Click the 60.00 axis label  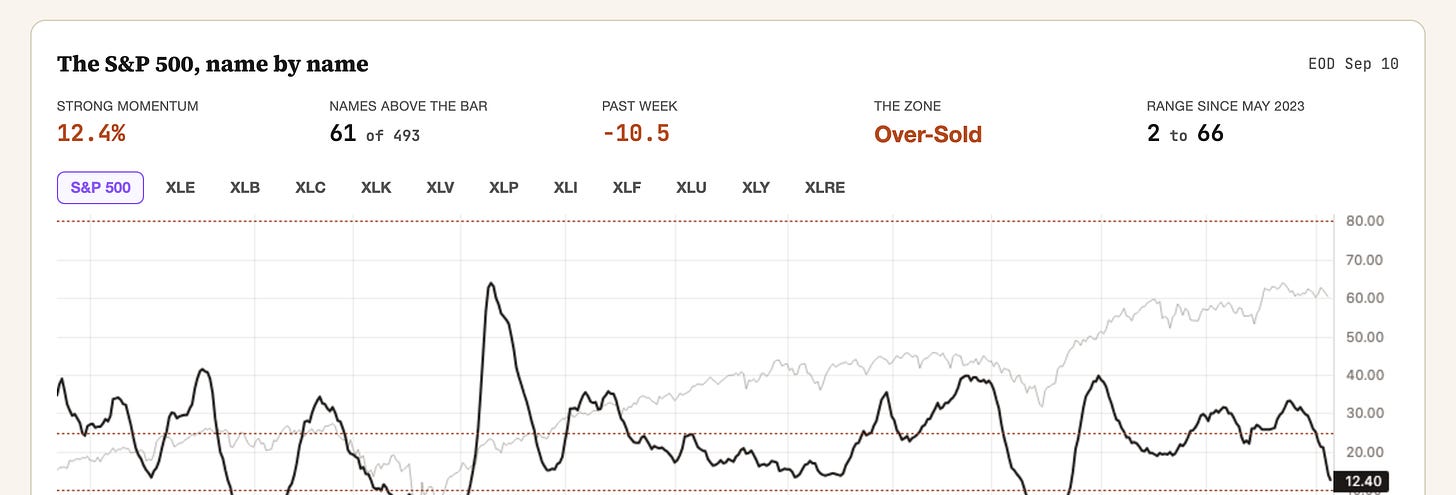[1364, 298]
